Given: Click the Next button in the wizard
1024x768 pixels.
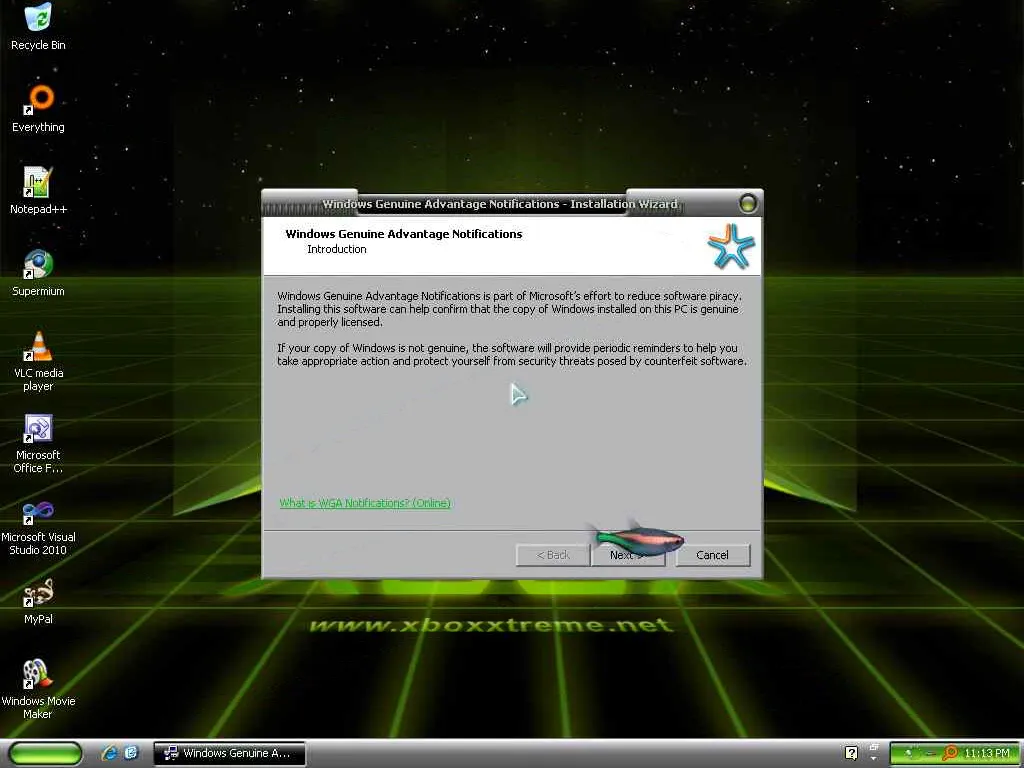Looking at the screenshot, I should click(x=628, y=555).
